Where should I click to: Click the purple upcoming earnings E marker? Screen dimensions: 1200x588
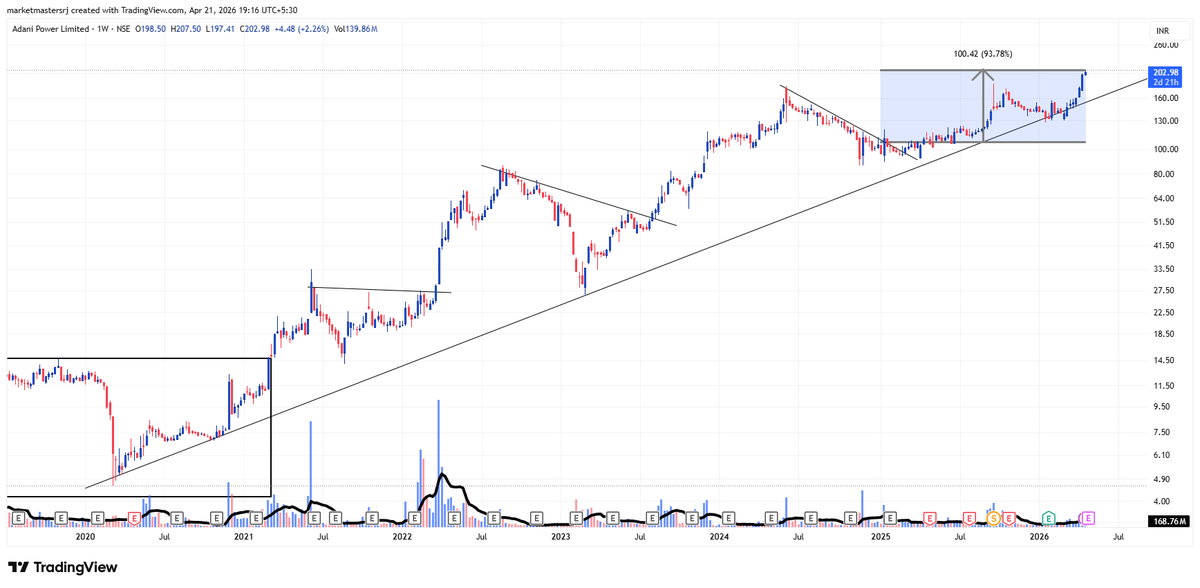1088,518
